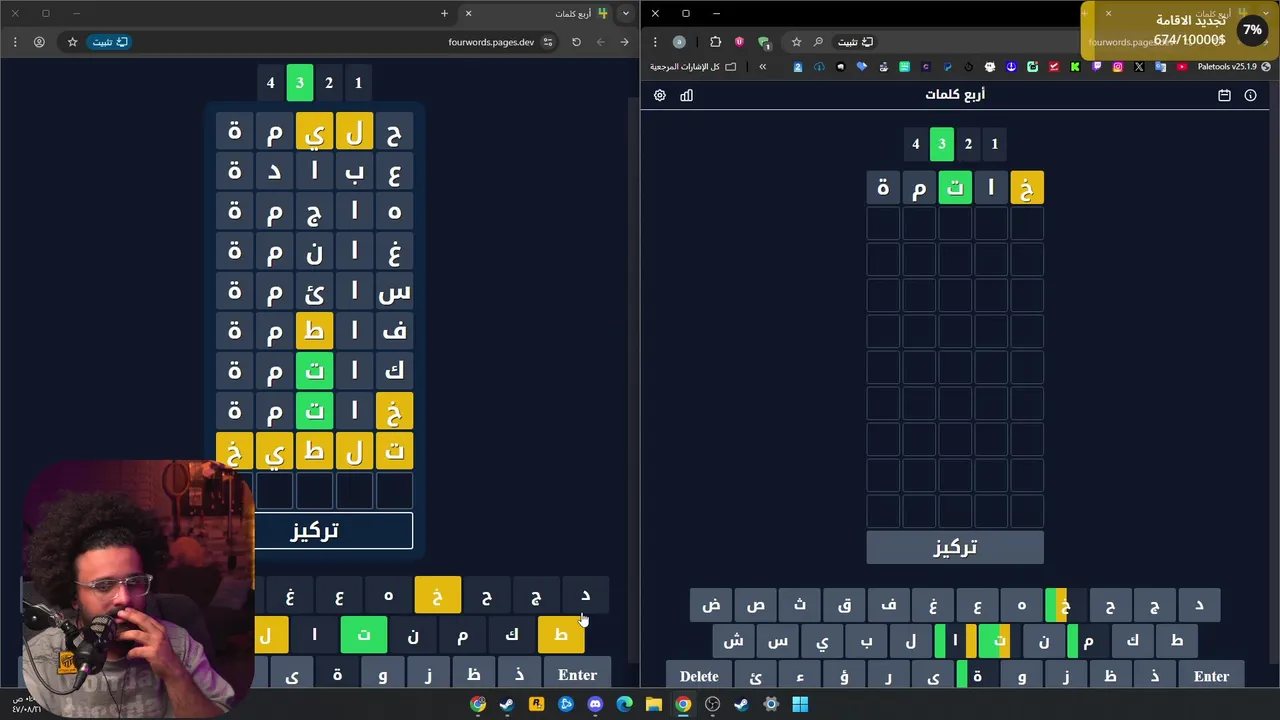Open Microsoft Edge from the taskbar
Image resolution: width=1280 pixels, height=720 pixels.
tap(624, 704)
